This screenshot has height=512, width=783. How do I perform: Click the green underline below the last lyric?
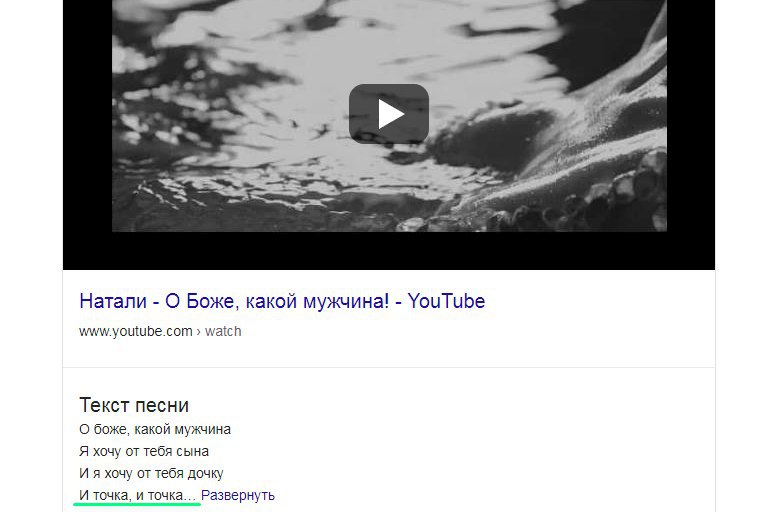point(137,505)
